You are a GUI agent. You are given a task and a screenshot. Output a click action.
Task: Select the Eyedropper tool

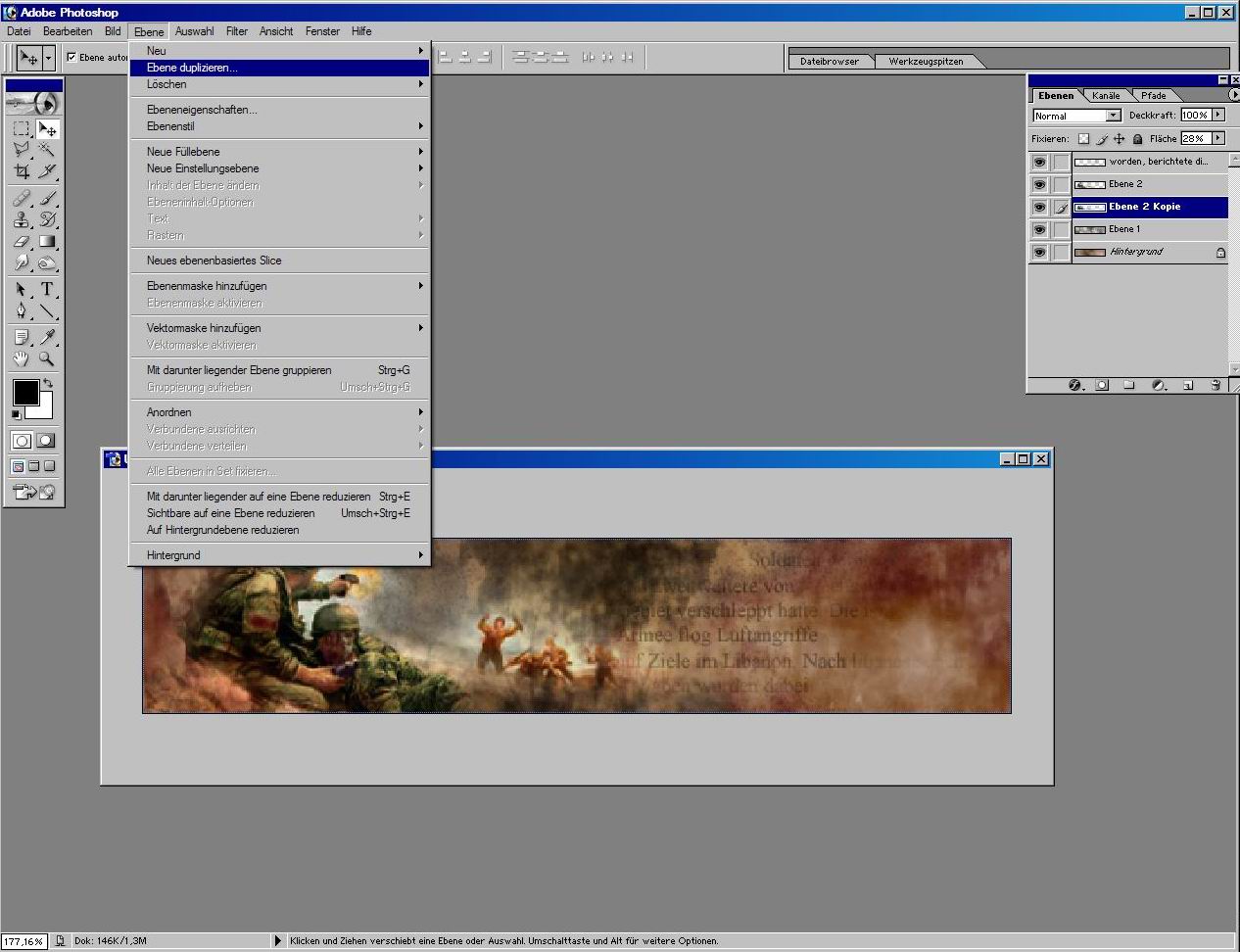click(x=46, y=337)
